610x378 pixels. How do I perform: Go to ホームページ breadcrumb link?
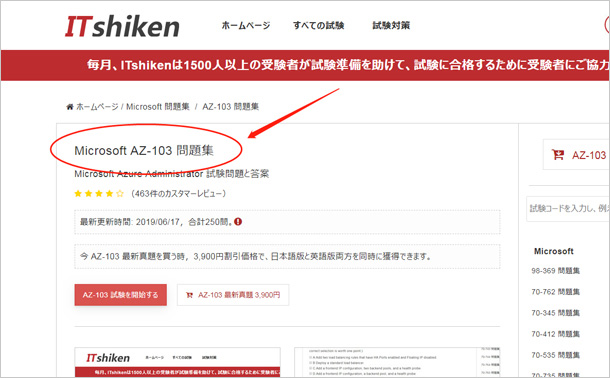pos(97,107)
